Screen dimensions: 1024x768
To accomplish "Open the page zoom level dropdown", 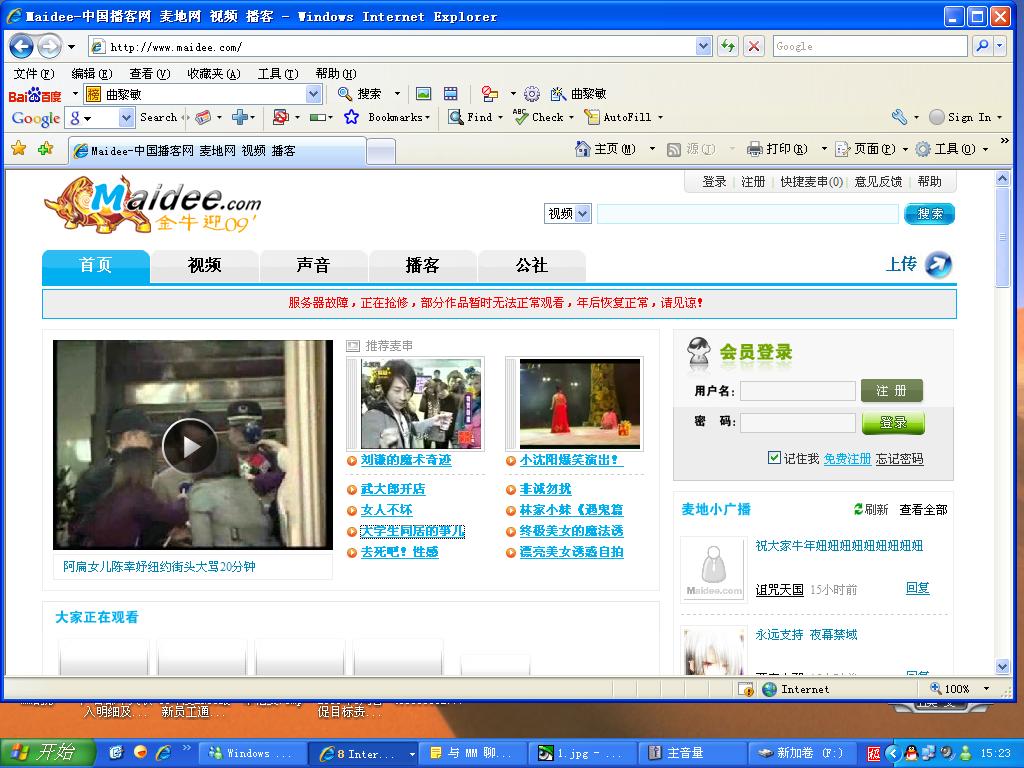I will coord(986,689).
